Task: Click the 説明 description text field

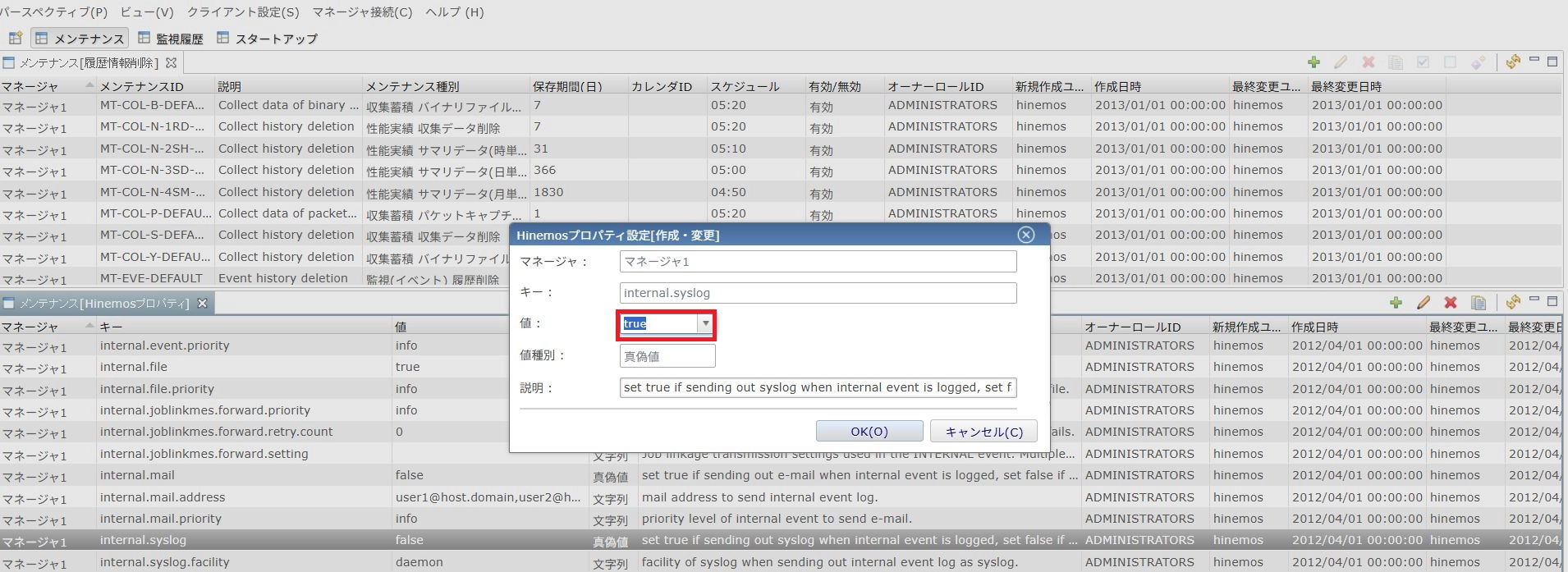Action: 818,387
